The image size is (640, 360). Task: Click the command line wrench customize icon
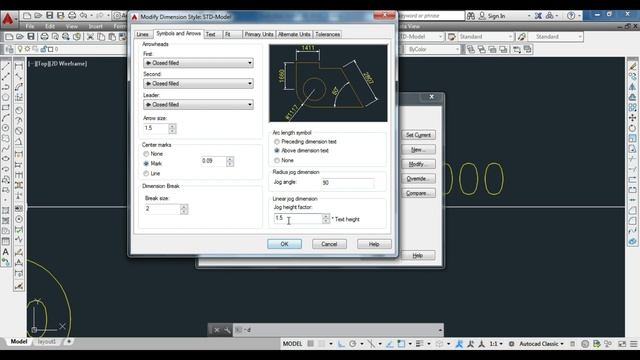[x=227, y=330]
